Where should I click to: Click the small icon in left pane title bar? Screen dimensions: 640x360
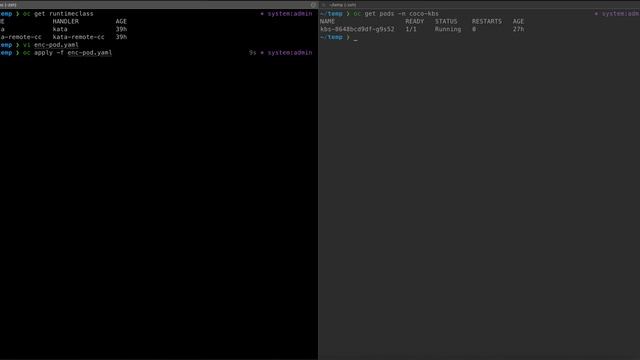click(313, 5)
